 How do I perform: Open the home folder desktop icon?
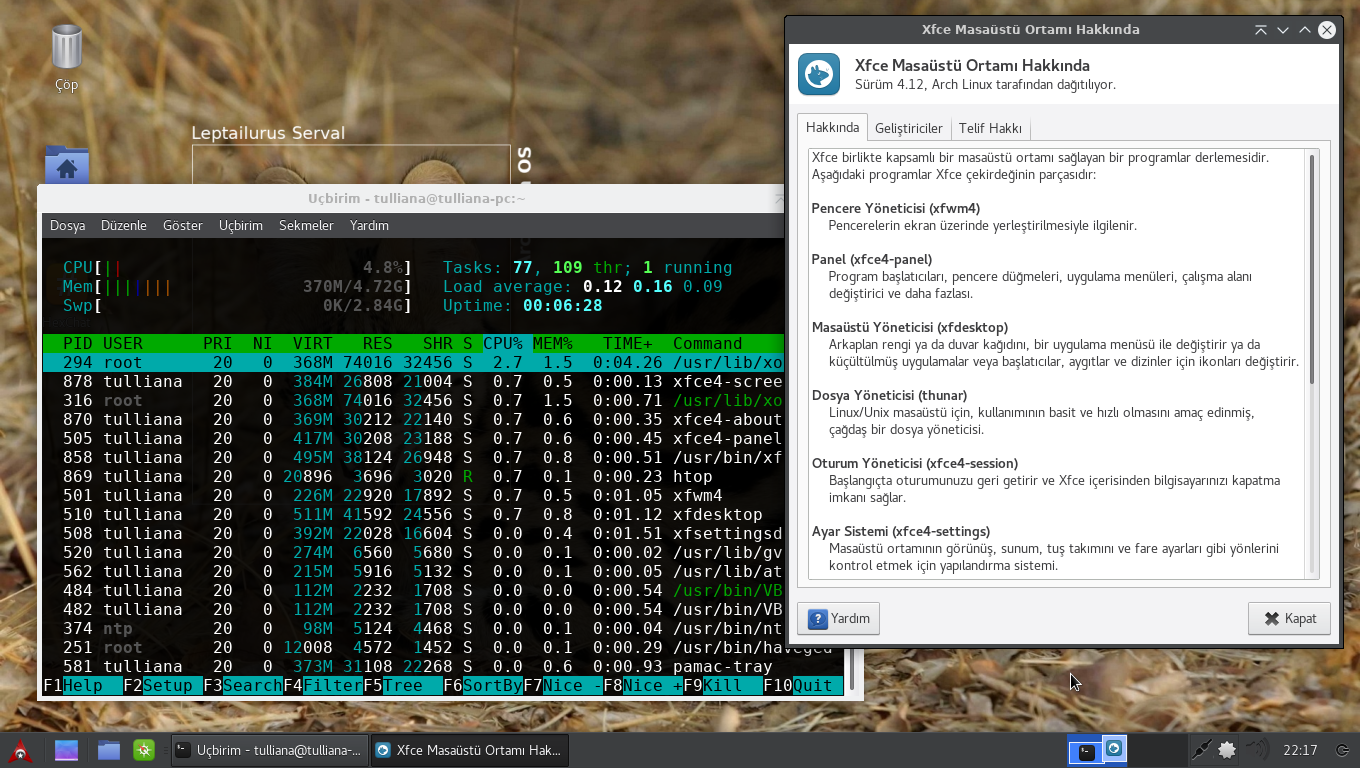(67, 166)
